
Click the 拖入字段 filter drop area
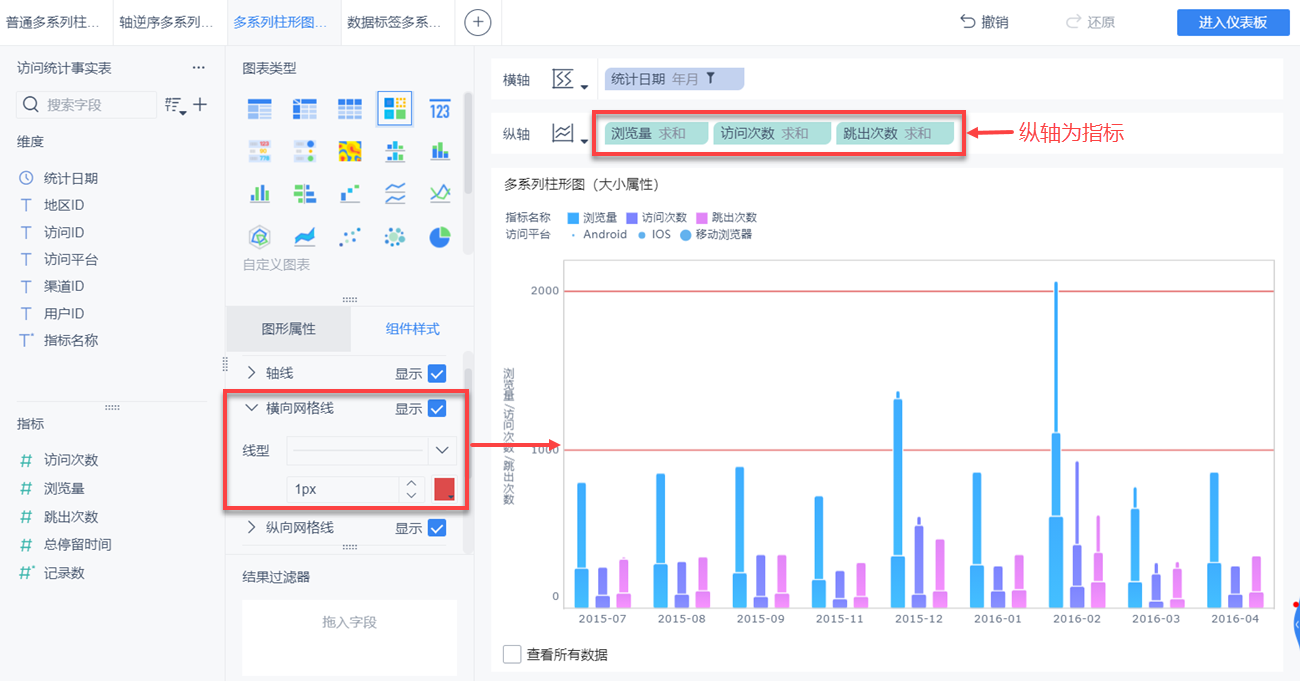pyautogui.click(x=349, y=637)
